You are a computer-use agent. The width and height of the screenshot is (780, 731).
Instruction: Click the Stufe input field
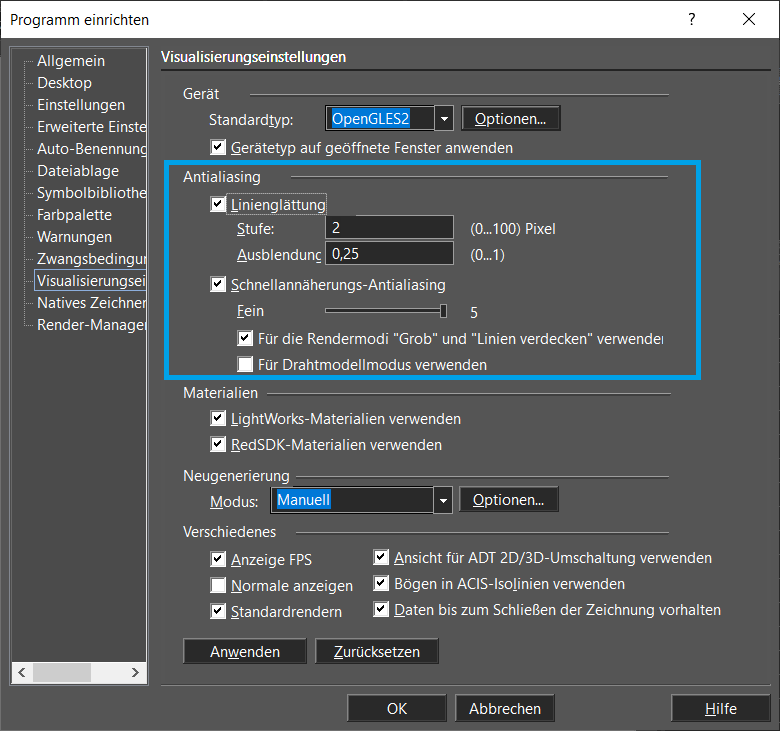click(x=389, y=228)
